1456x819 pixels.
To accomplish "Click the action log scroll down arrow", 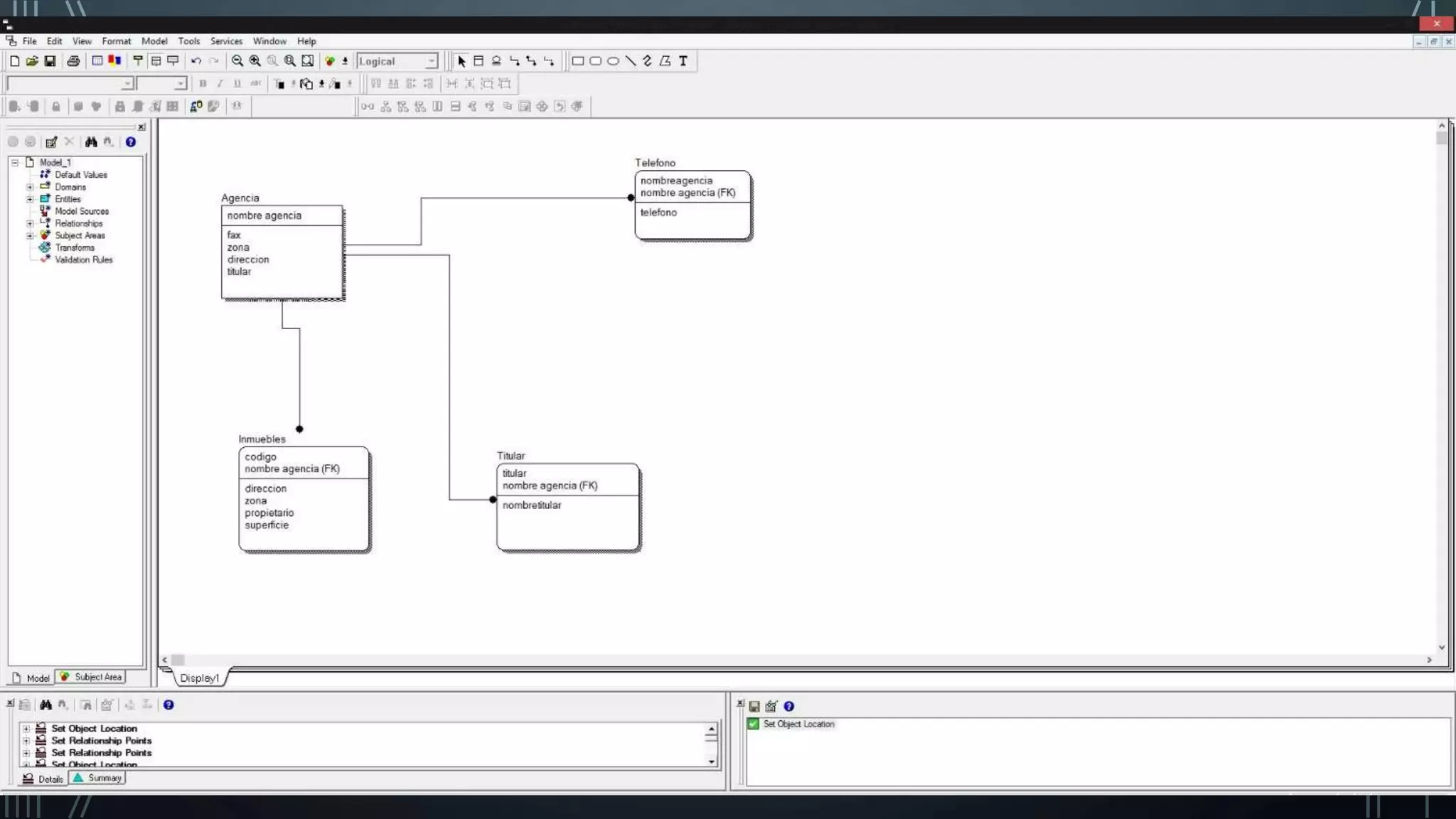I will click(711, 761).
